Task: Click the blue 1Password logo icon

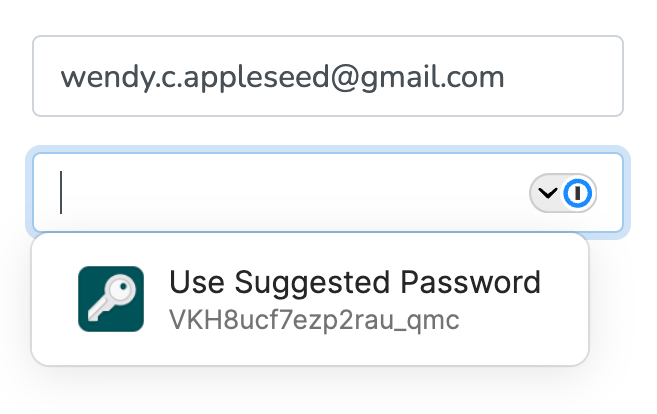Action: click(579, 193)
